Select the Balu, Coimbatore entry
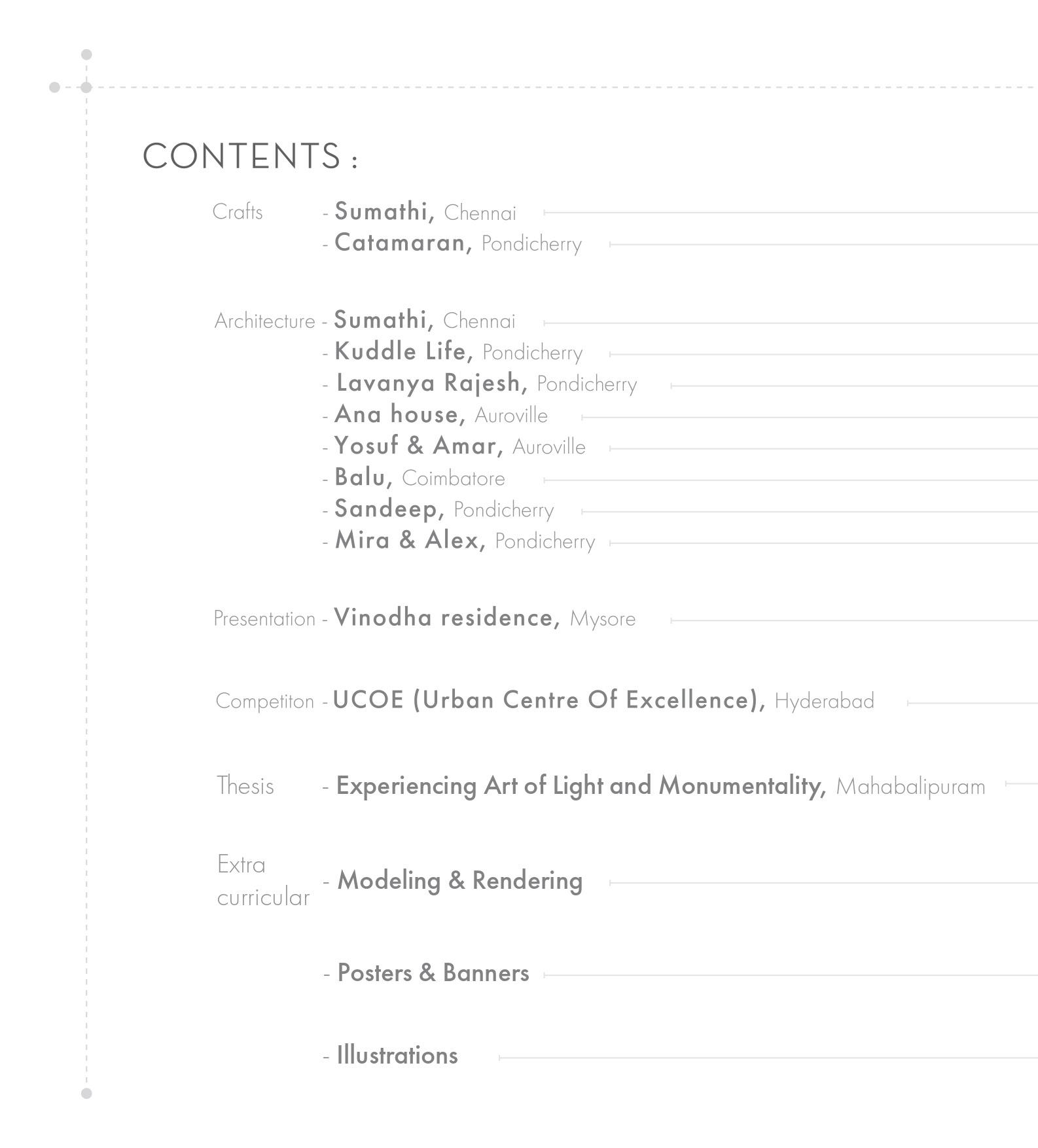The image size is (1038, 1148). [x=420, y=478]
